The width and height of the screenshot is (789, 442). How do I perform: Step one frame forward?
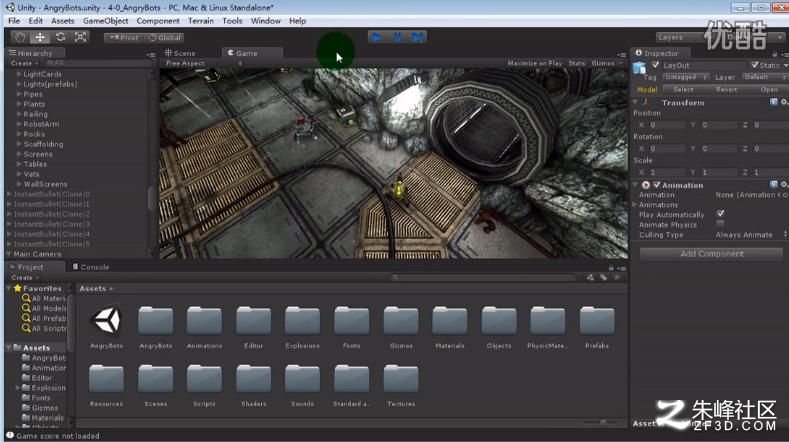pyautogui.click(x=417, y=37)
